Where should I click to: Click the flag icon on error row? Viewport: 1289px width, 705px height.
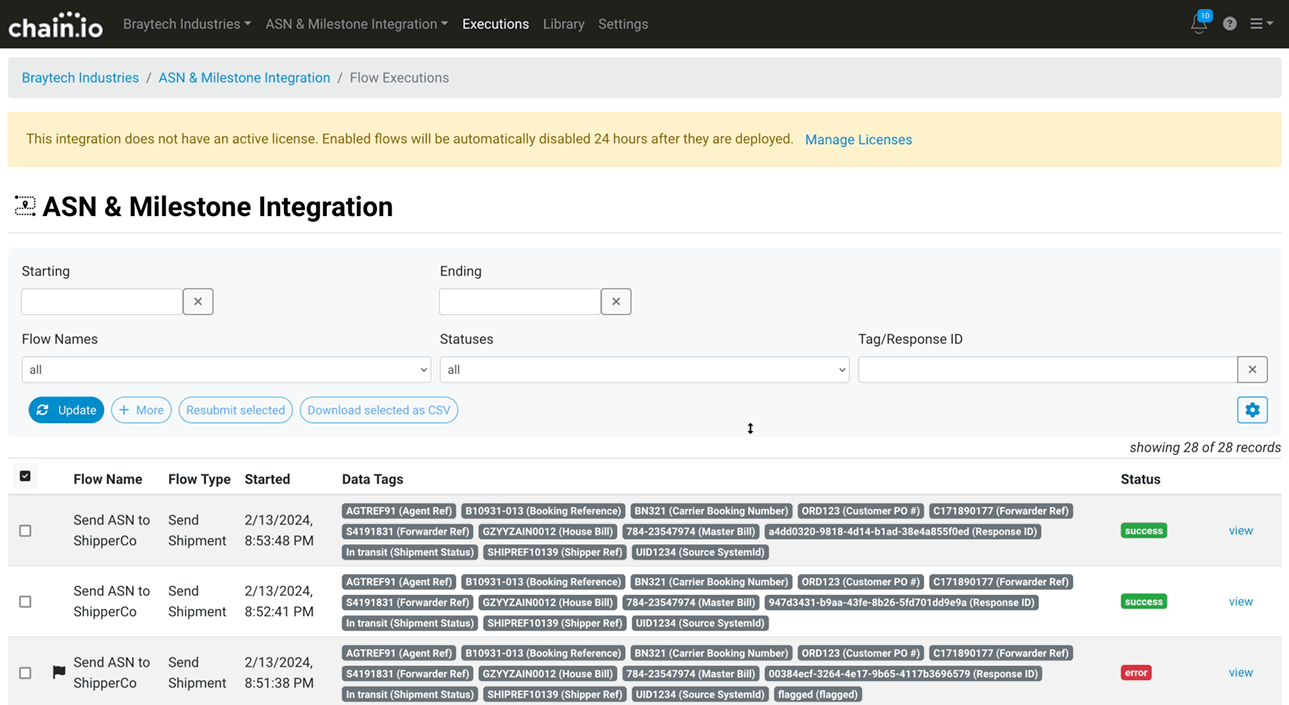pos(59,673)
